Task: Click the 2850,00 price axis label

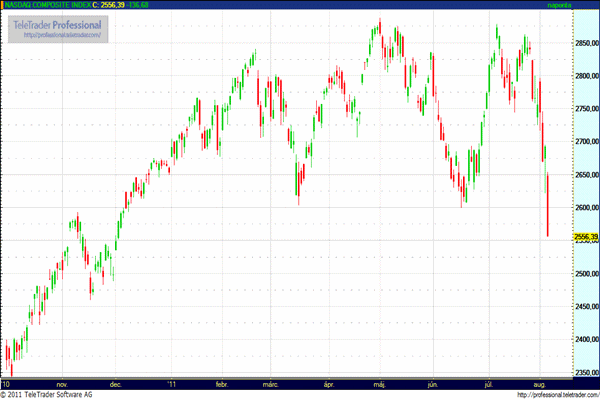Action: click(x=584, y=44)
